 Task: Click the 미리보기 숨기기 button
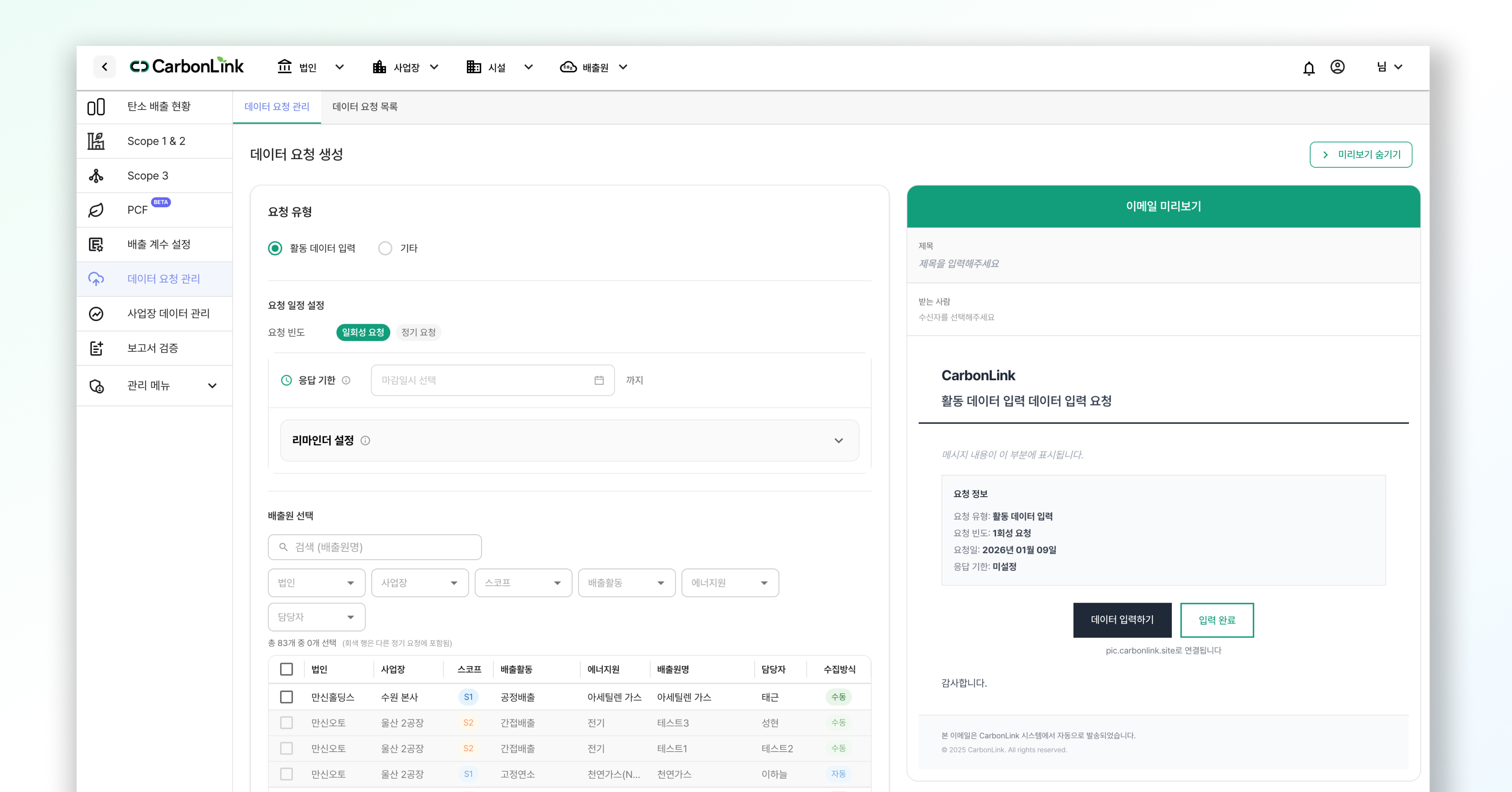1360,155
